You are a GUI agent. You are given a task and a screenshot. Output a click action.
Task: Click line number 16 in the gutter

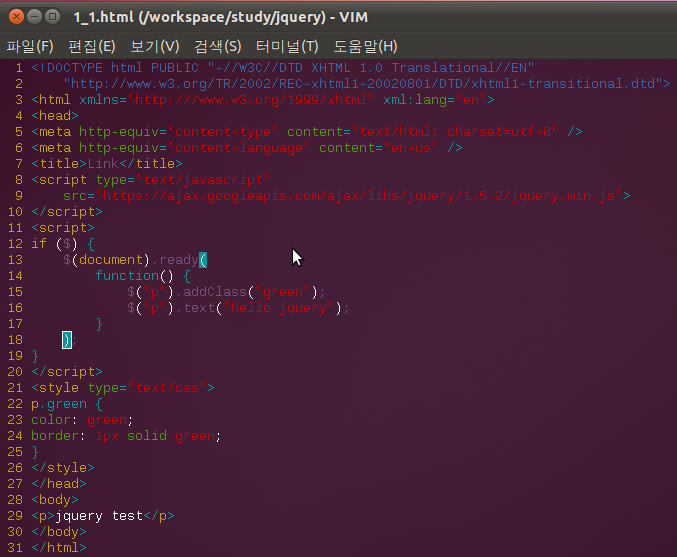point(15,308)
